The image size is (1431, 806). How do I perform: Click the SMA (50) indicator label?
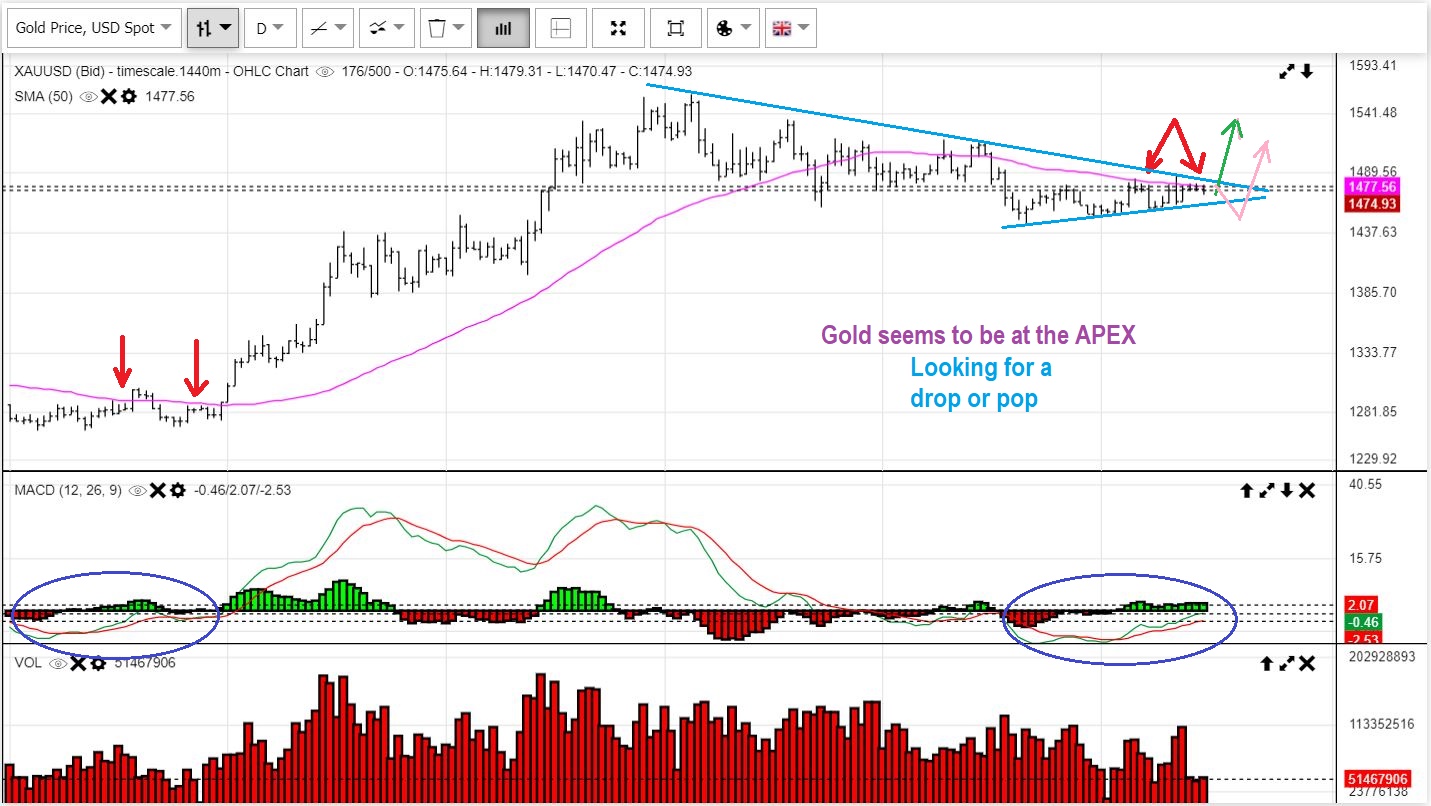pyautogui.click(x=45, y=97)
